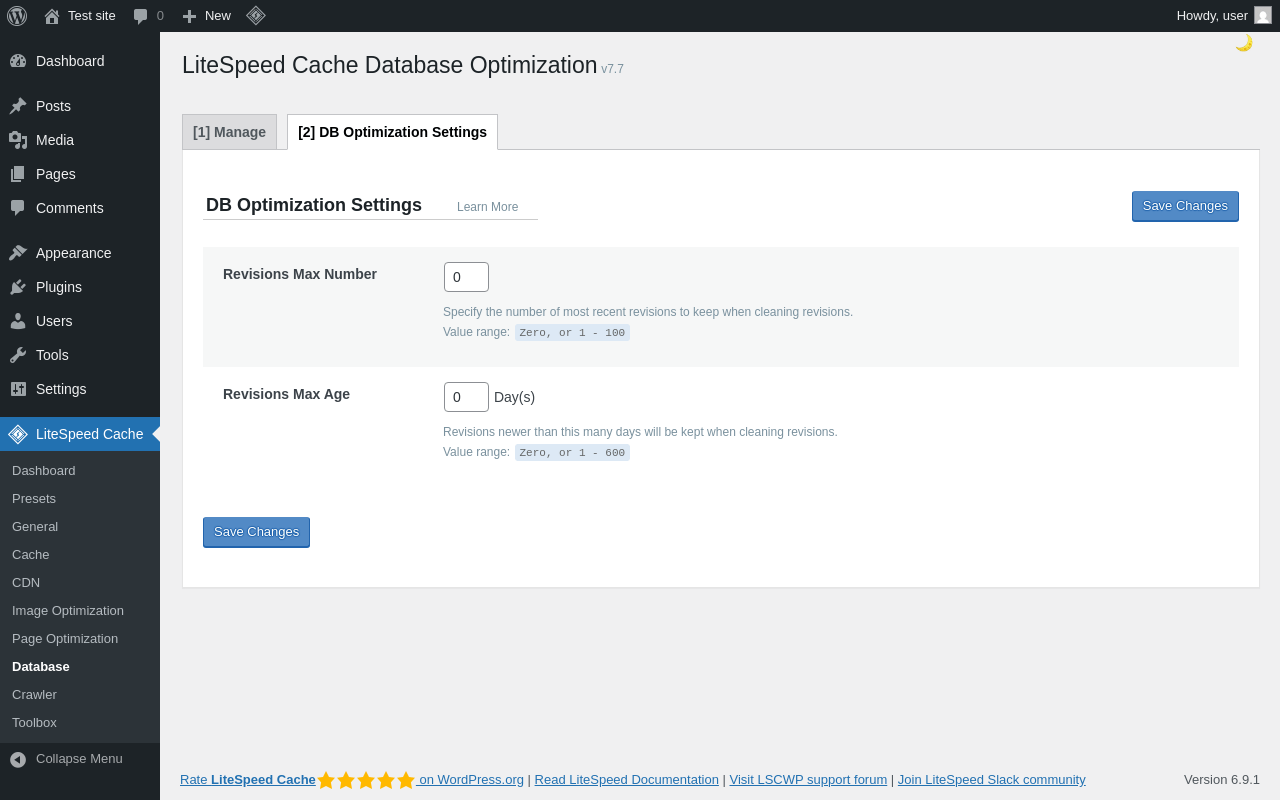Select the [2] DB Optimization Settings tab
Viewport: 1280px width, 800px height.
[392, 132]
